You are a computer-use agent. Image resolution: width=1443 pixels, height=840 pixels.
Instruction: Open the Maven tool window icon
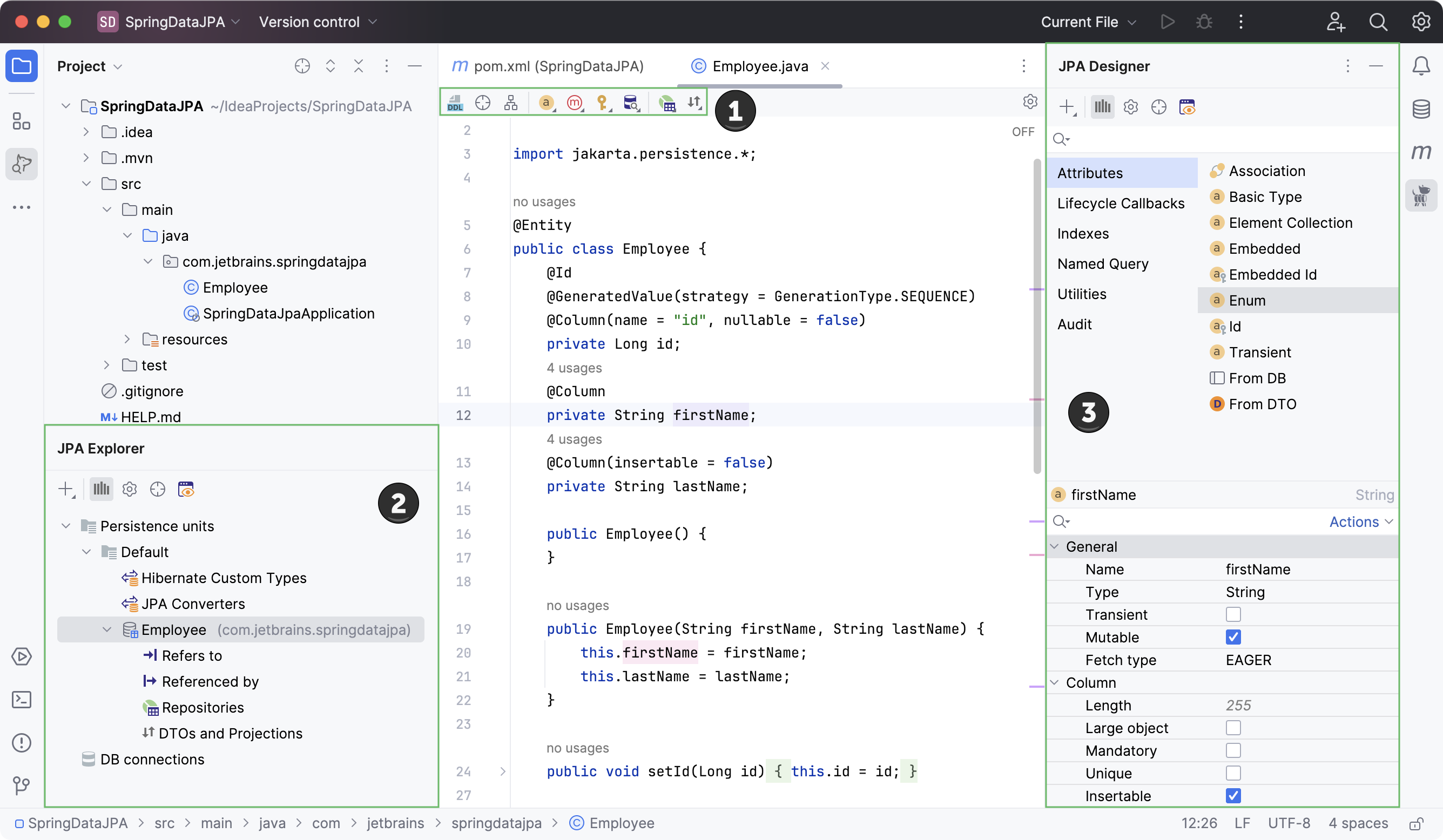coord(1421,152)
